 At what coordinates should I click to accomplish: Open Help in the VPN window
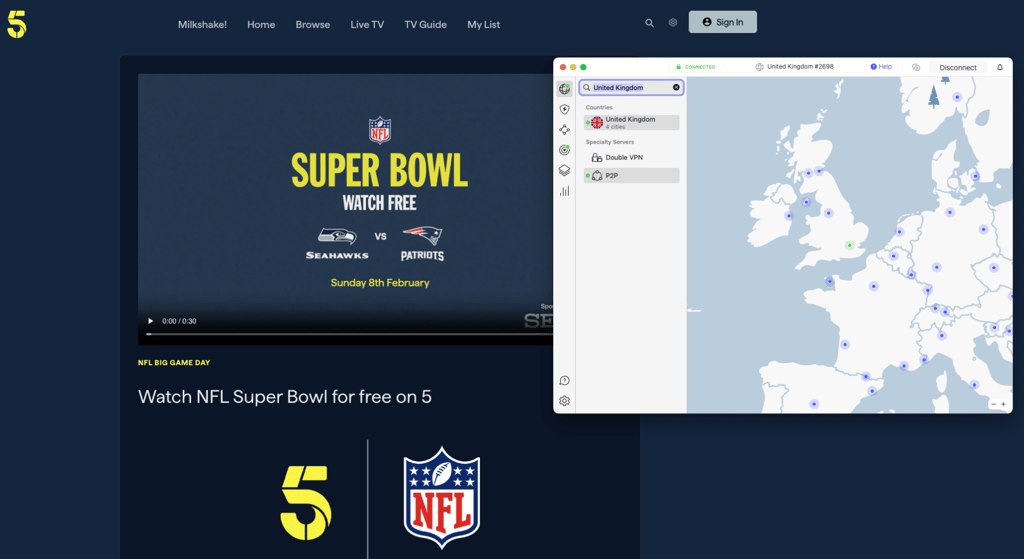[x=881, y=67]
